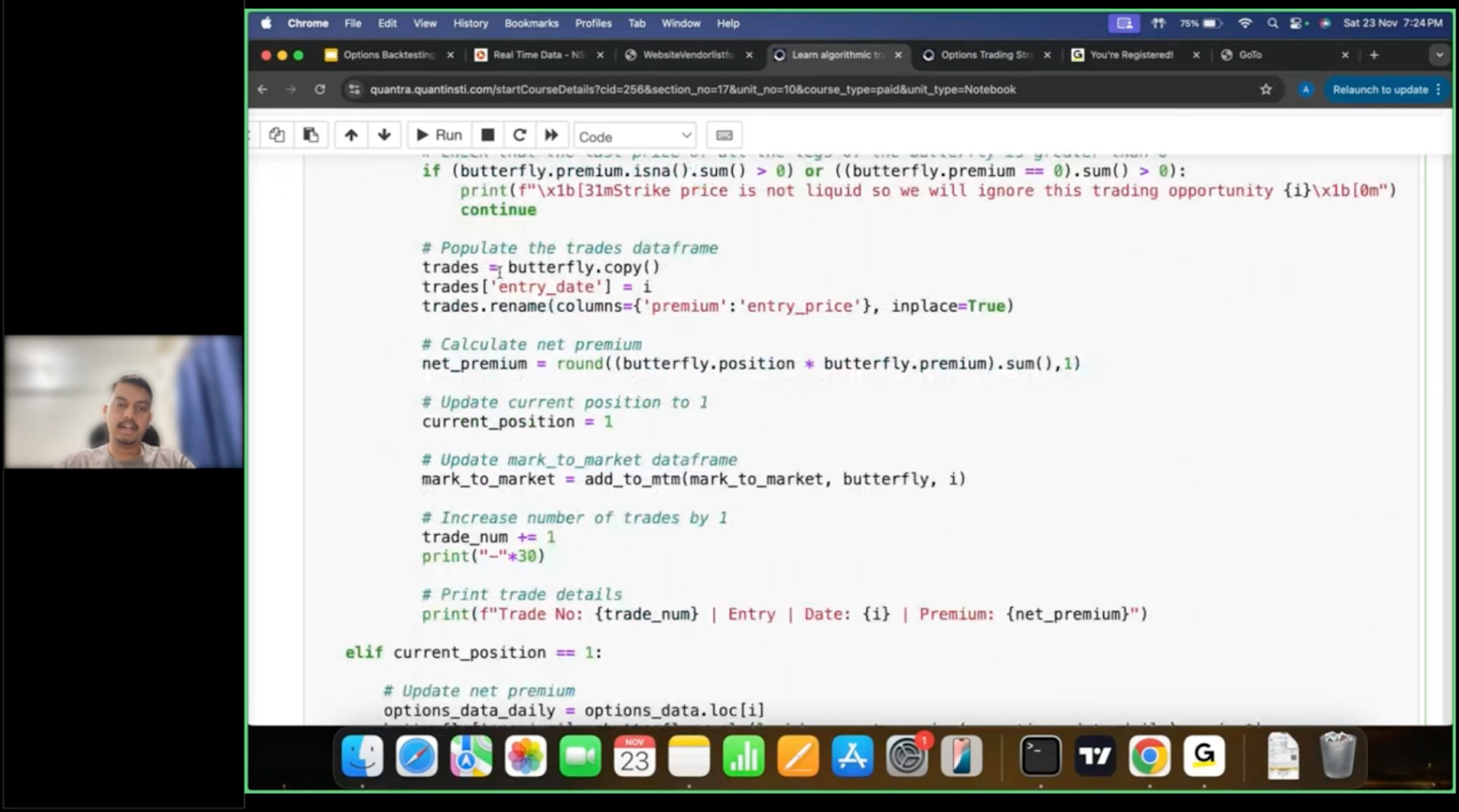This screenshot has width=1459, height=812.
Task: Open Chrome's three-dot menu beside Relaunch to update
Action: pyautogui.click(x=1438, y=89)
